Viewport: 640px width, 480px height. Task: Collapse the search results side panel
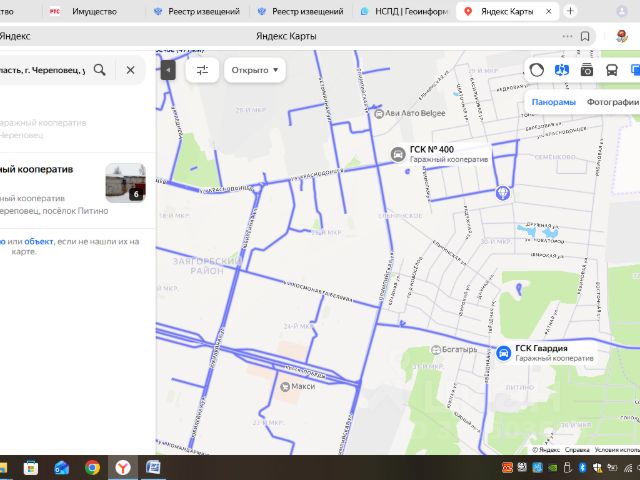point(168,70)
